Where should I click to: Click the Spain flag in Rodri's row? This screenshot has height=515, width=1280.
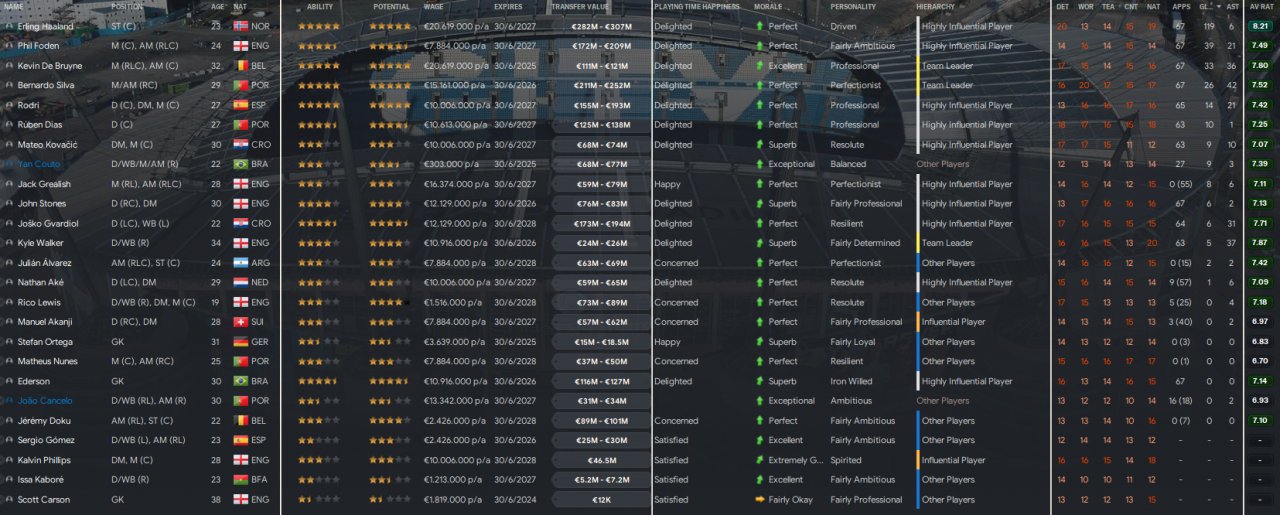click(x=239, y=105)
